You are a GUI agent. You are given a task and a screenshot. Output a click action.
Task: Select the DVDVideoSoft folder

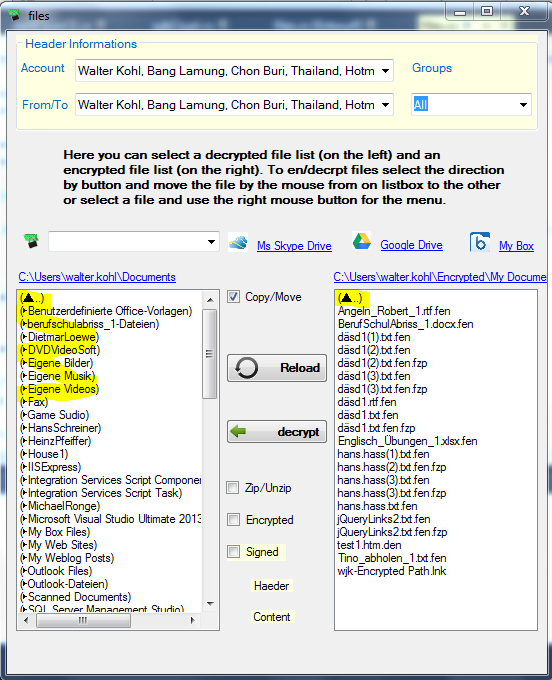(60, 350)
